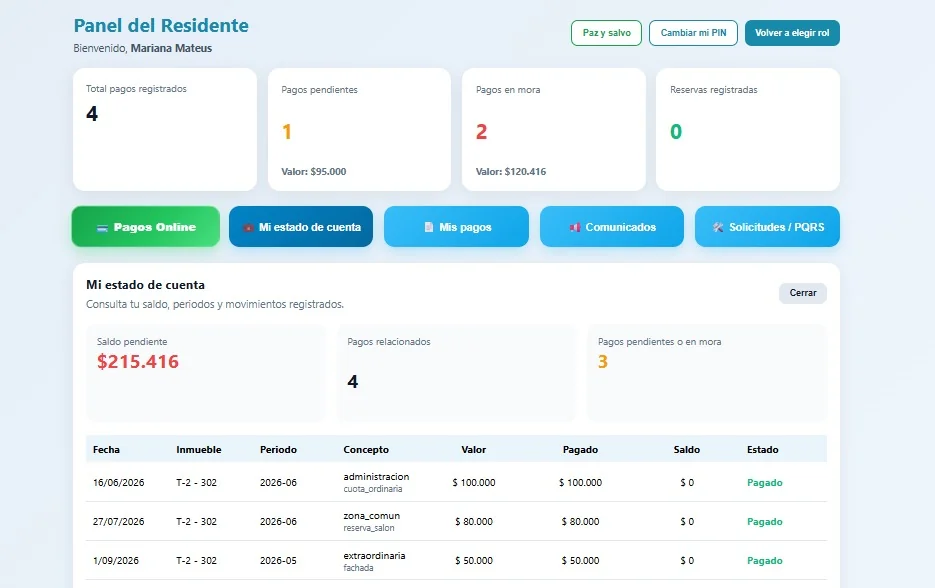Click T-2 - 302 in the 16/06/2026 row

pos(196,482)
